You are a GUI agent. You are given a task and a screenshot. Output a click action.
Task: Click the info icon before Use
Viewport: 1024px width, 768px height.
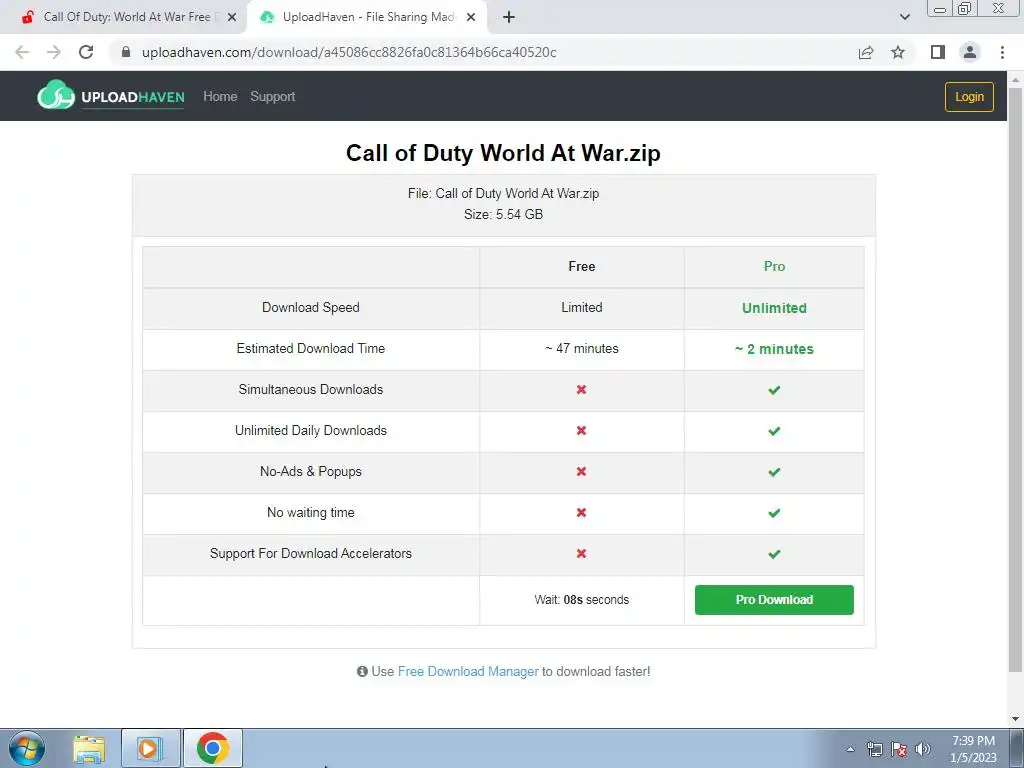coord(362,671)
